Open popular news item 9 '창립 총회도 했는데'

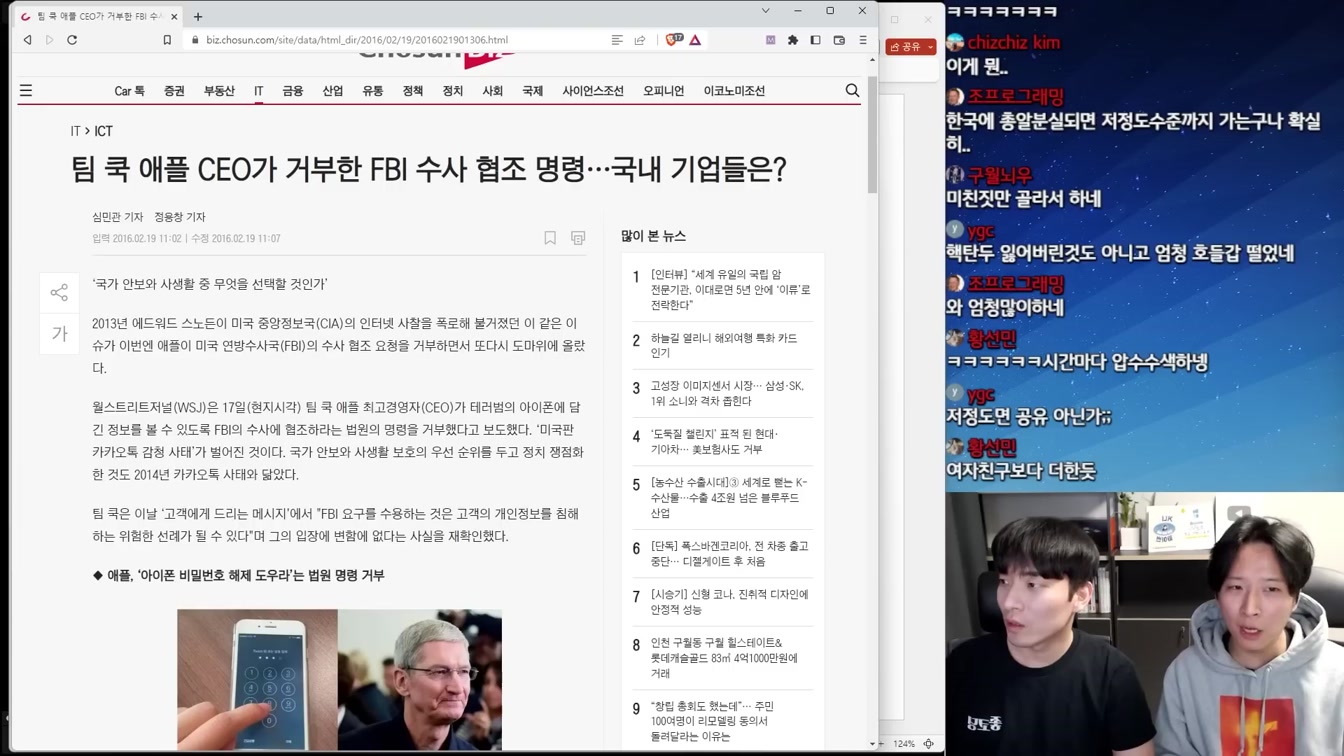(x=712, y=721)
